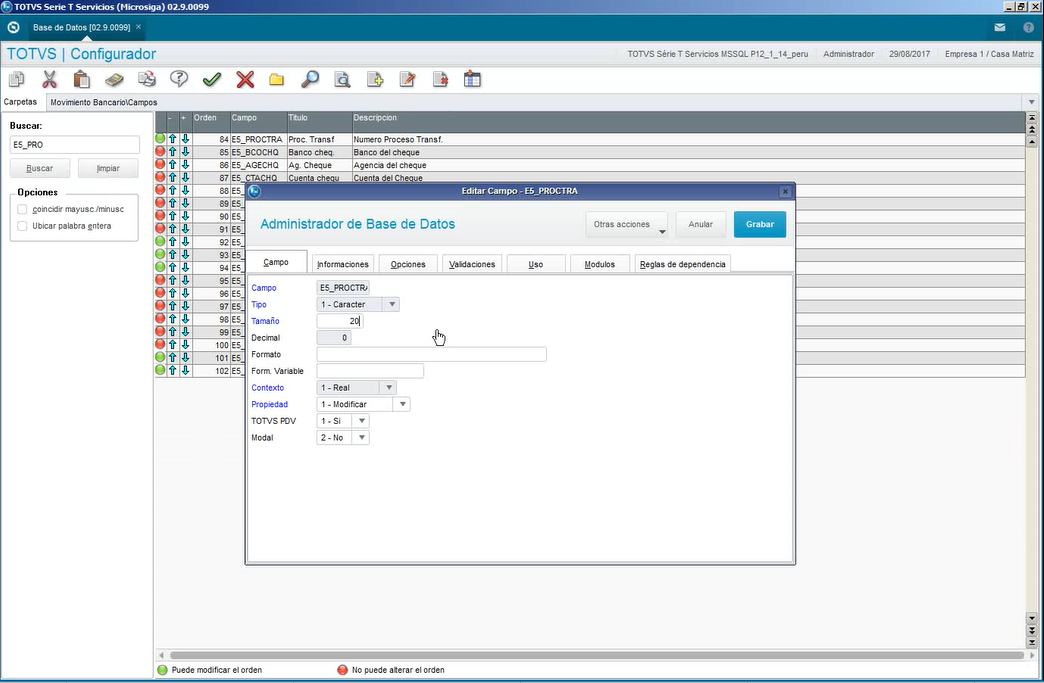This screenshot has width=1044, height=683.
Task: Click the Buscar search text field
Action: pyautogui.click(x=75, y=144)
